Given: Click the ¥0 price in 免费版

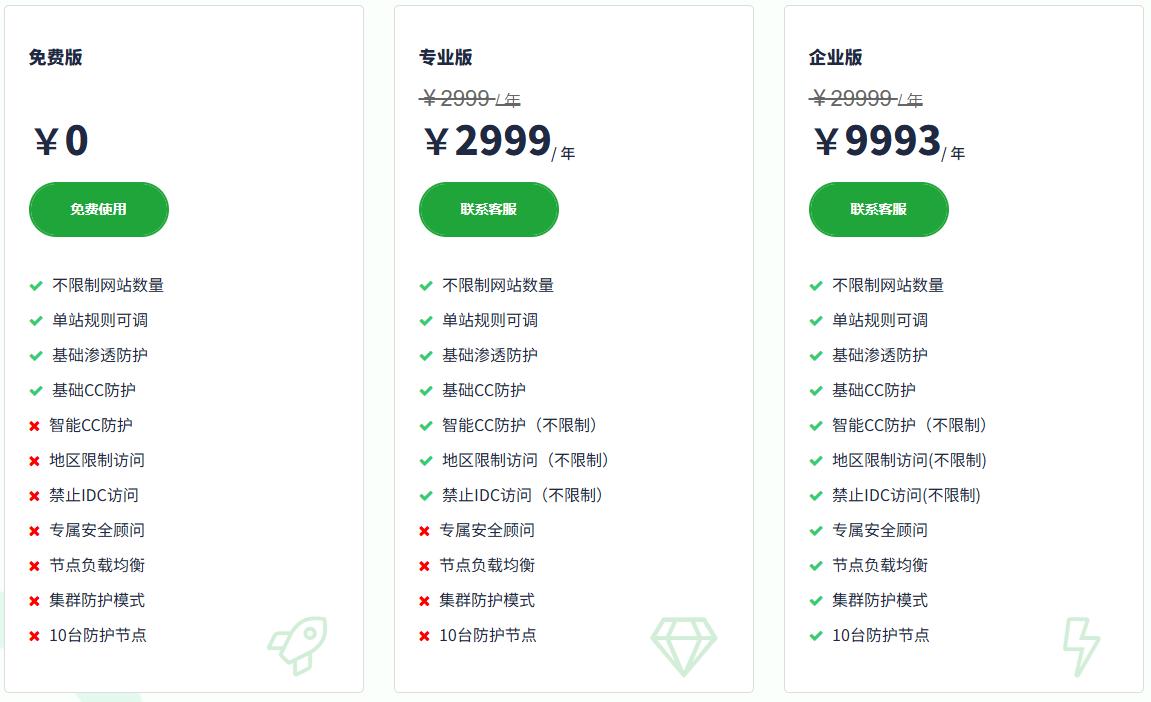Looking at the screenshot, I should 60,141.
